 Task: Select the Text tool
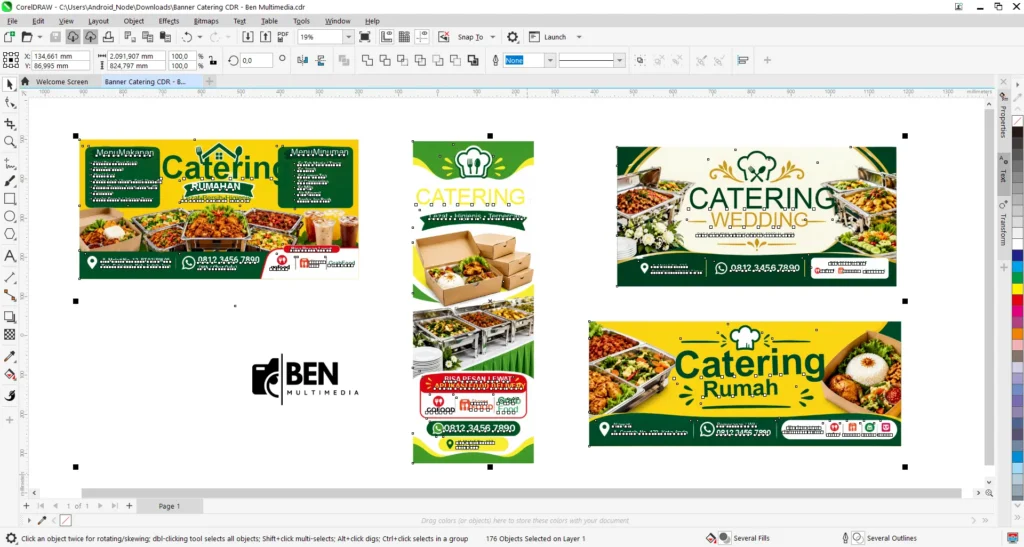[10, 256]
